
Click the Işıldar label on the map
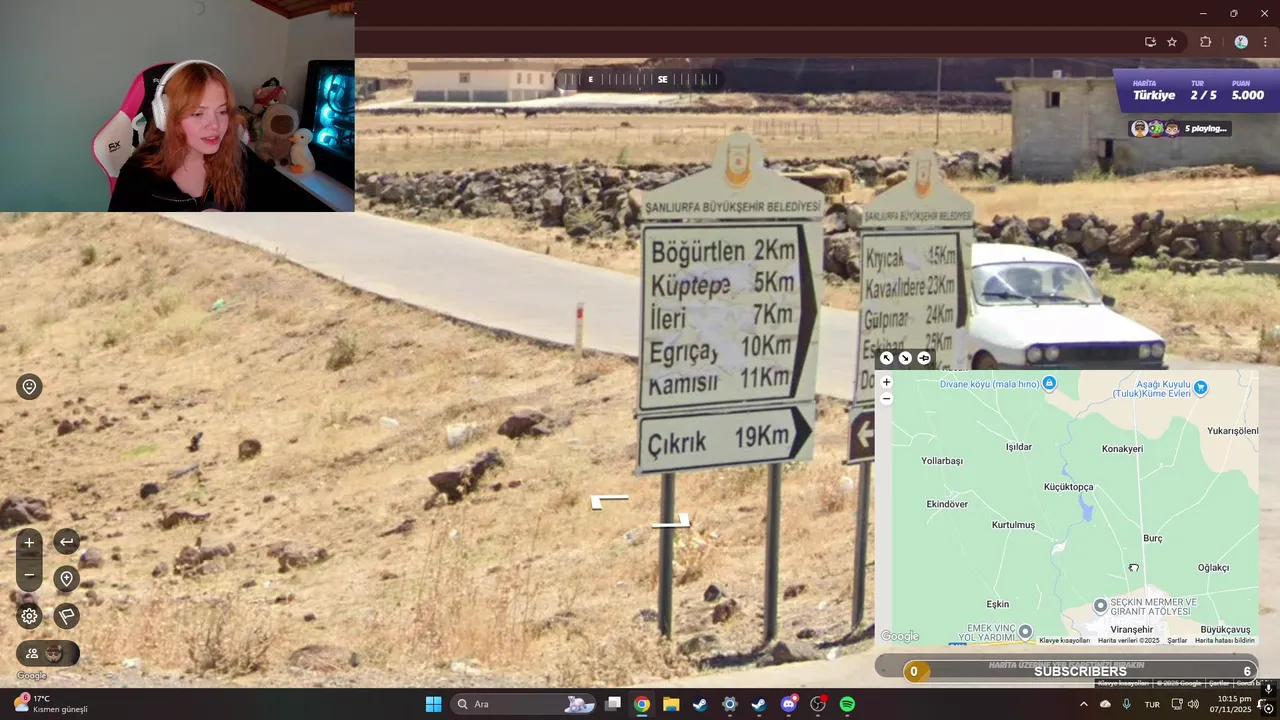click(1018, 447)
